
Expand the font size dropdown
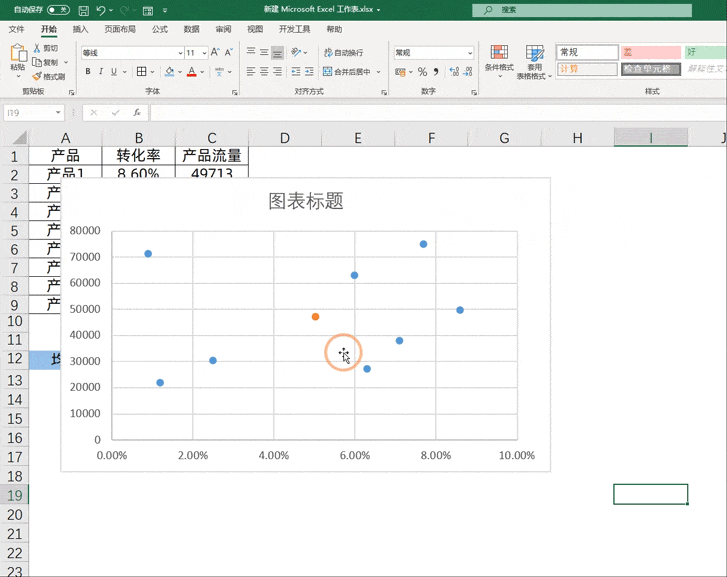[x=204, y=53]
